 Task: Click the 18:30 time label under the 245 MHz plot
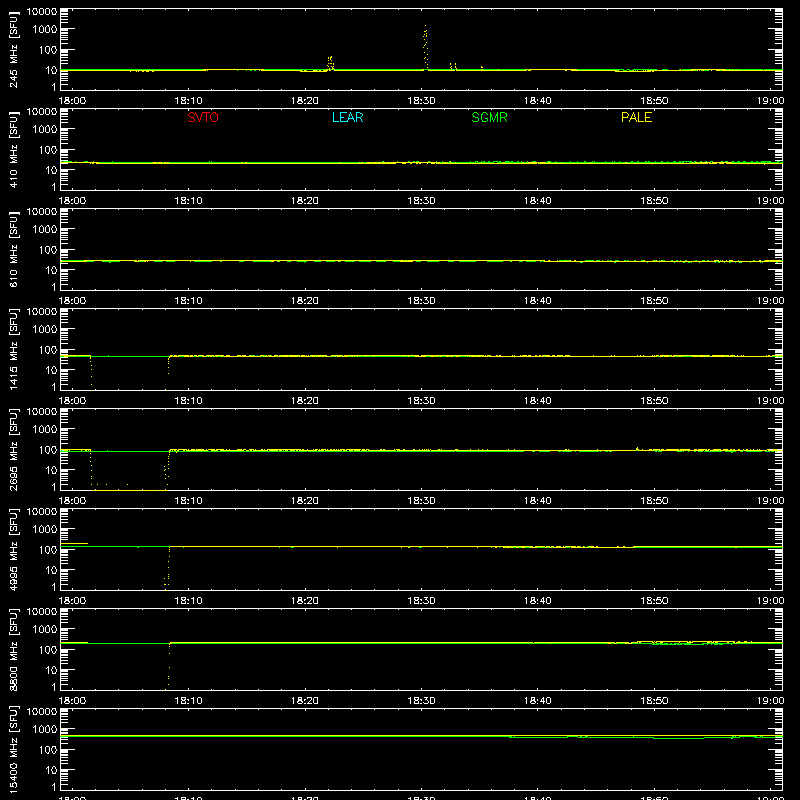(x=421, y=101)
